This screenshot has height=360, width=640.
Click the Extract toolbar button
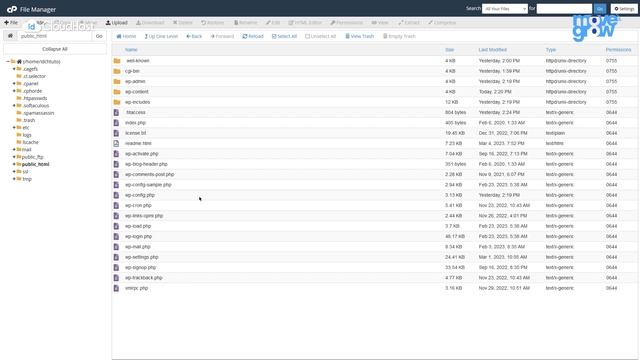[409, 22]
